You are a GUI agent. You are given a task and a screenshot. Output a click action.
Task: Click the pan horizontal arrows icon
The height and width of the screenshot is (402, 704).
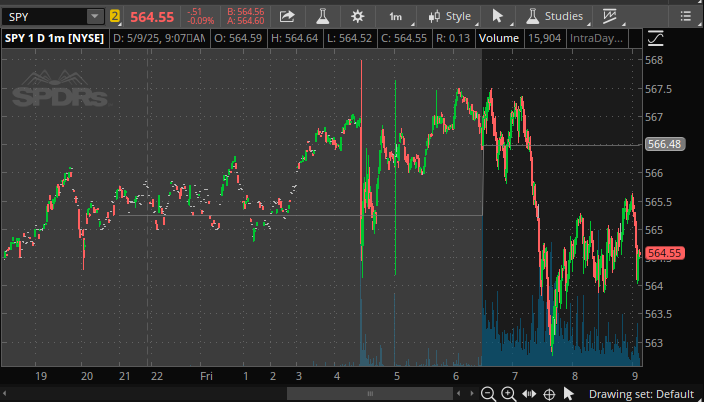point(529,394)
